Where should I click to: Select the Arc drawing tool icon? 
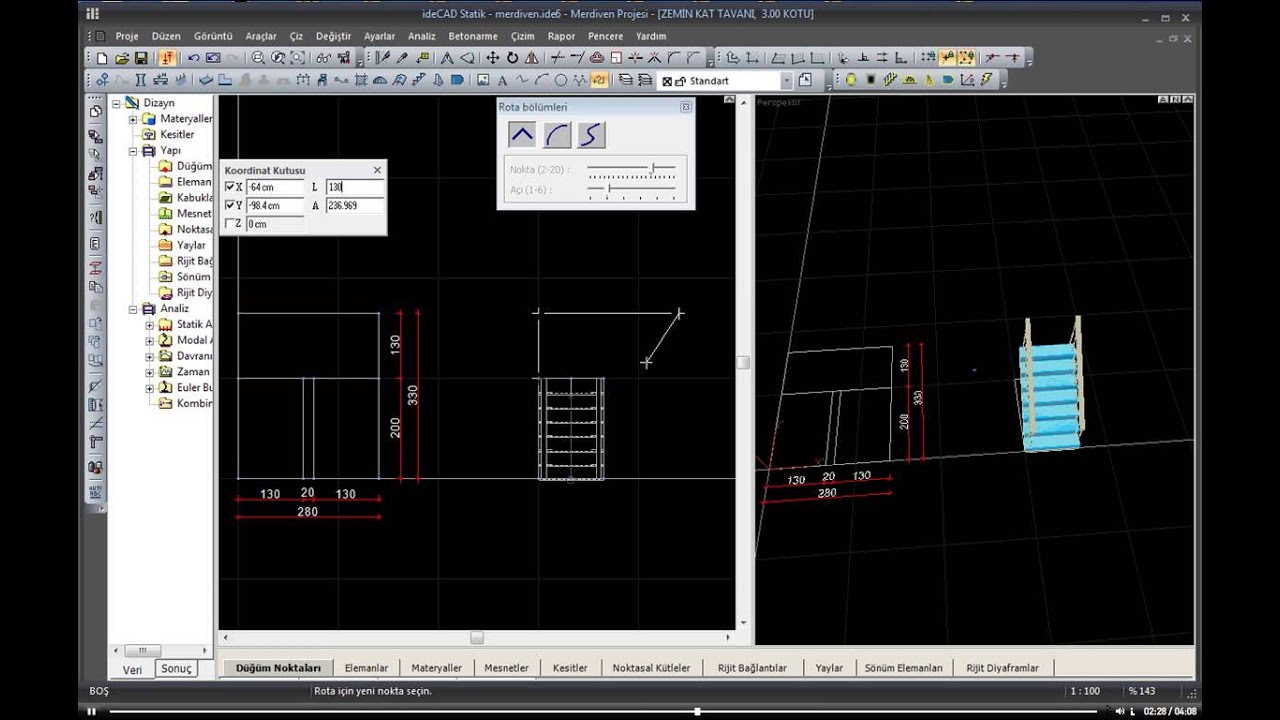(x=541, y=80)
